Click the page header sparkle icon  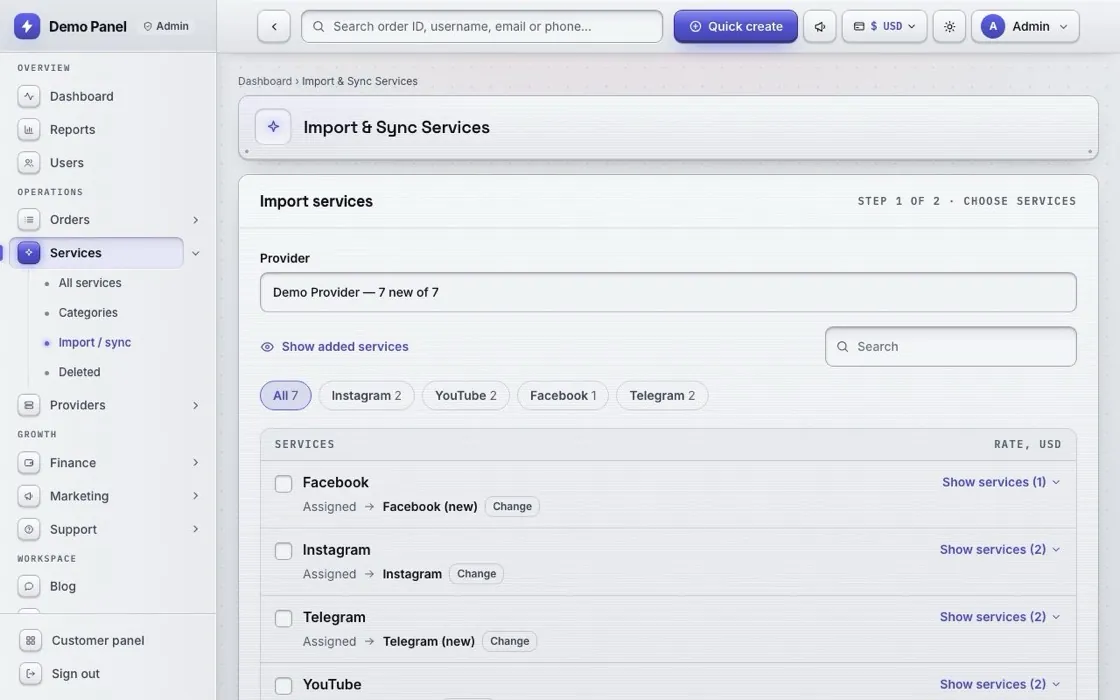point(273,127)
